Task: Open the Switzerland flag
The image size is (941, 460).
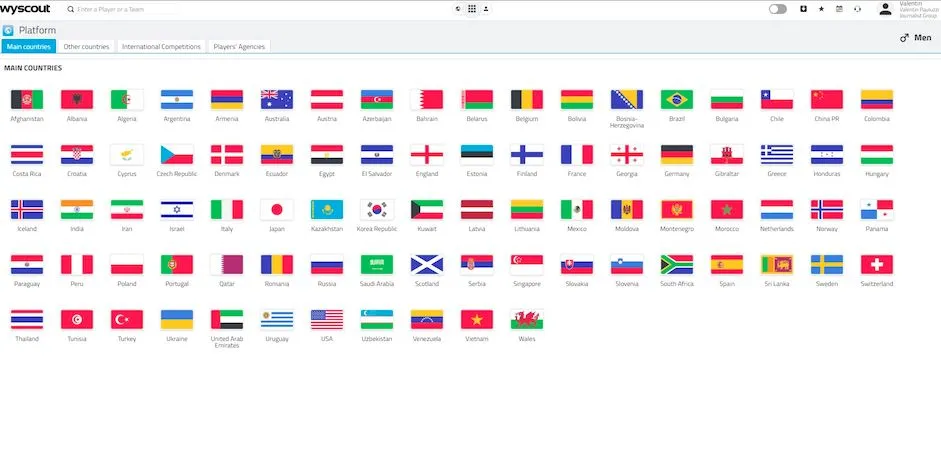Action: pyautogui.click(x=877, y=264)
